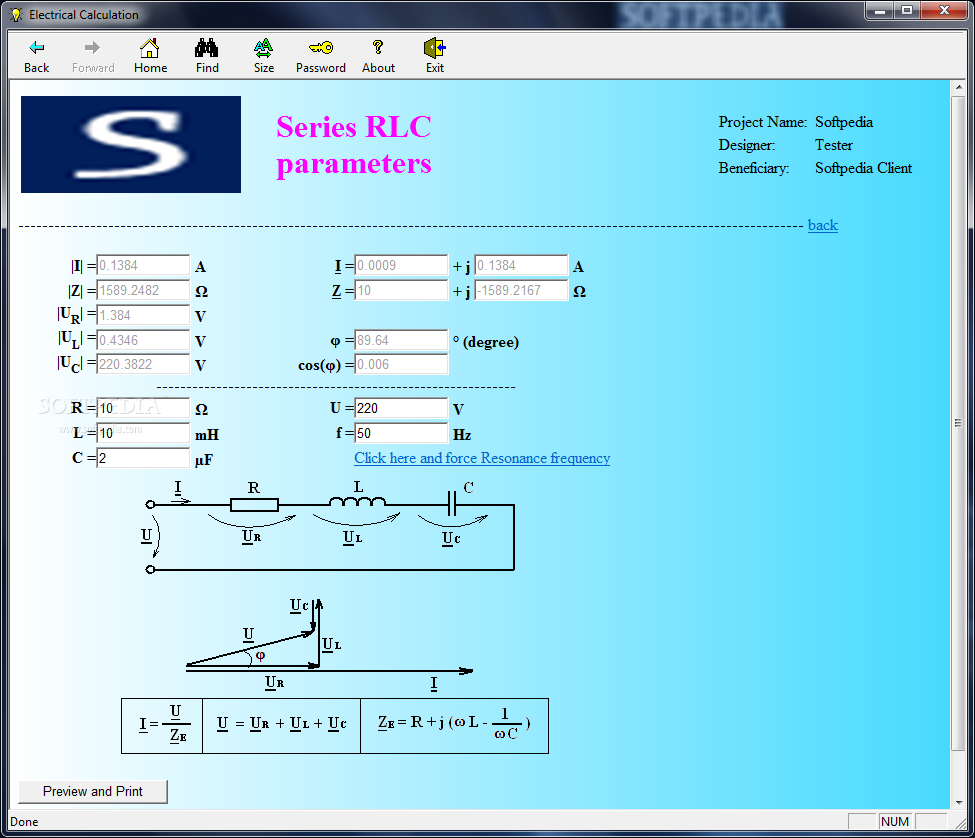Select the real part of Z field

tap(401, 290)
